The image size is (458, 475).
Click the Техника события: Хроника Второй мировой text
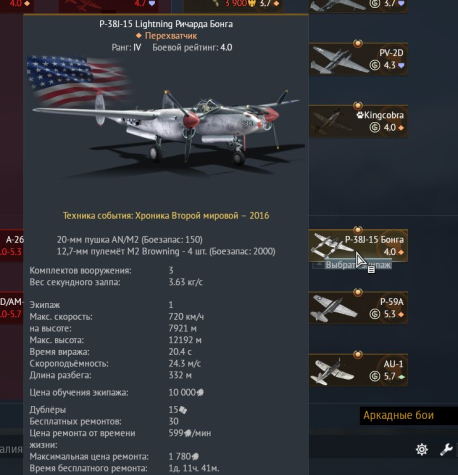(x=166, y=216)
